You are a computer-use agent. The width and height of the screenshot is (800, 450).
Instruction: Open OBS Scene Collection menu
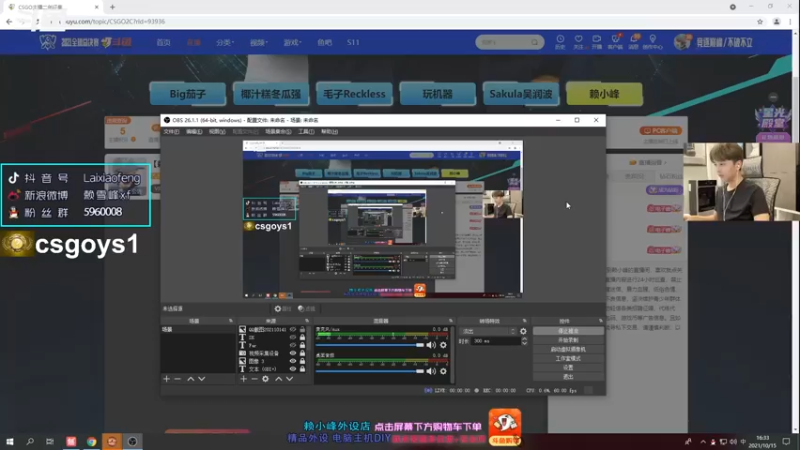pos(278,132)
